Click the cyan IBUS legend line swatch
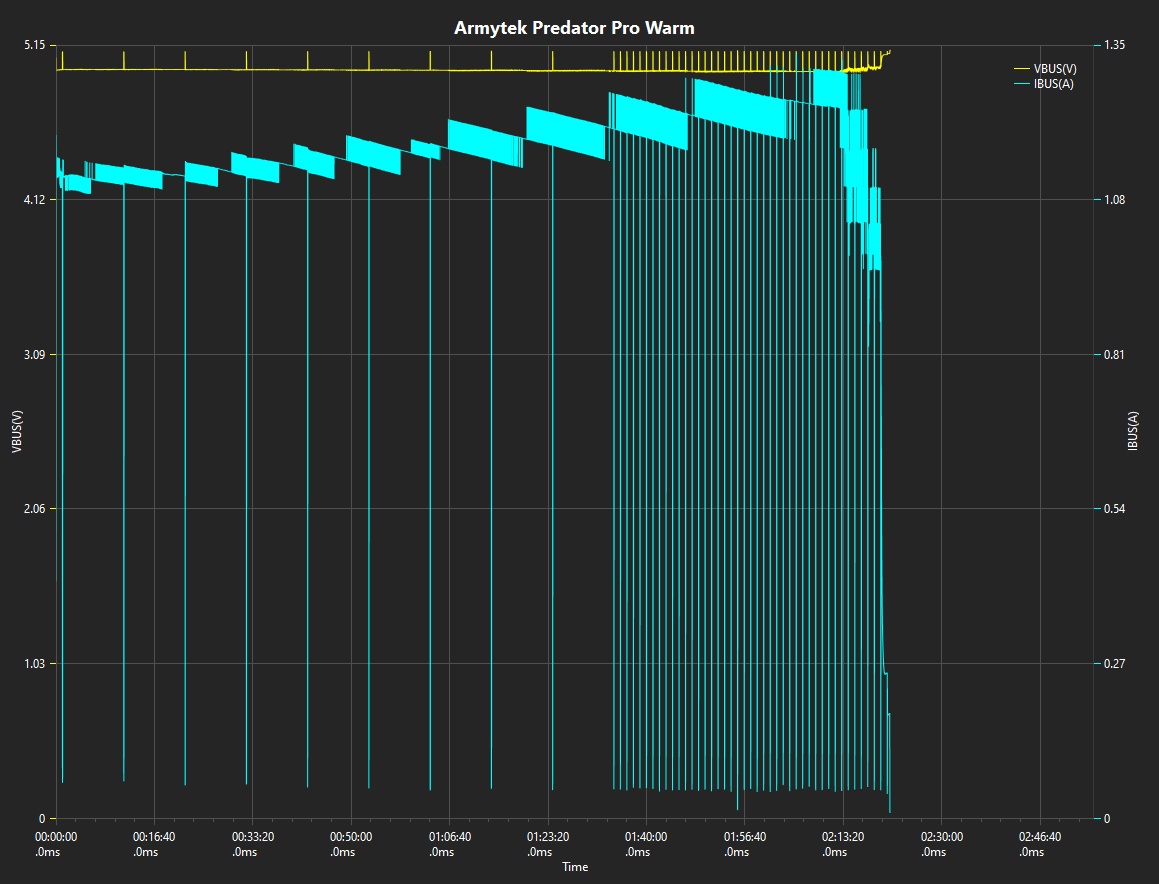This screenshot has height=884, width=1159. tap(1022, 84)
